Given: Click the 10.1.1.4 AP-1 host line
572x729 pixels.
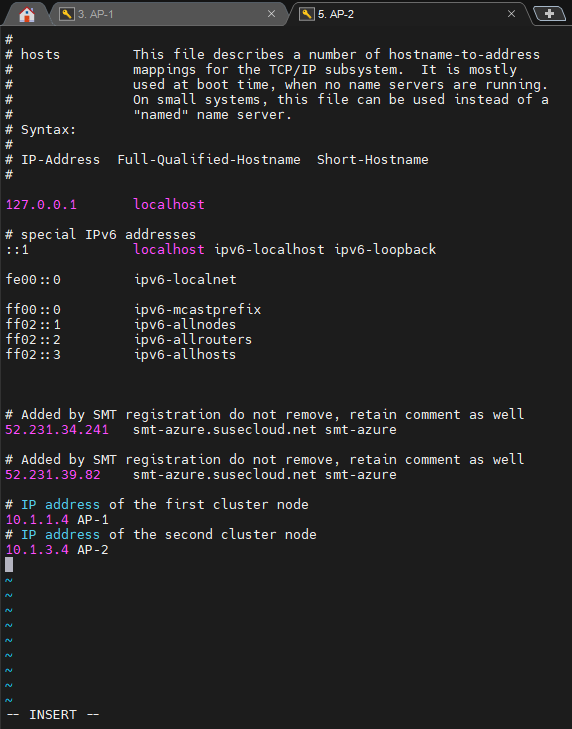Looking at the screenshot, I should 57,520.
